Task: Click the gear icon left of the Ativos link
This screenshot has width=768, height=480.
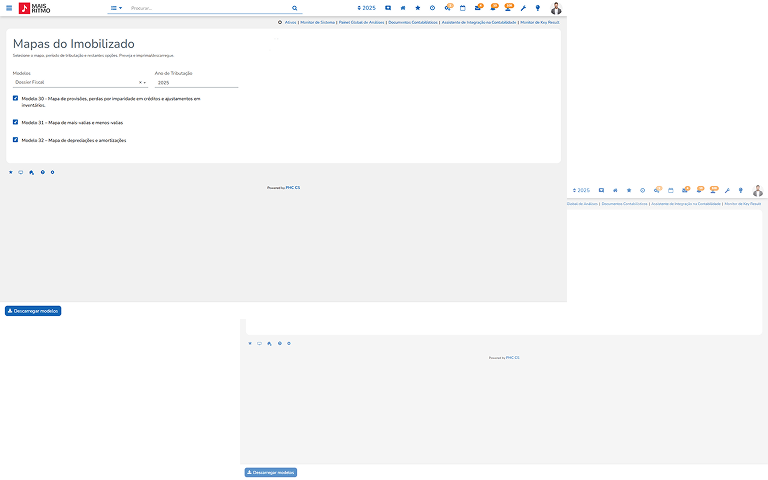Action: tap(279, 21)
